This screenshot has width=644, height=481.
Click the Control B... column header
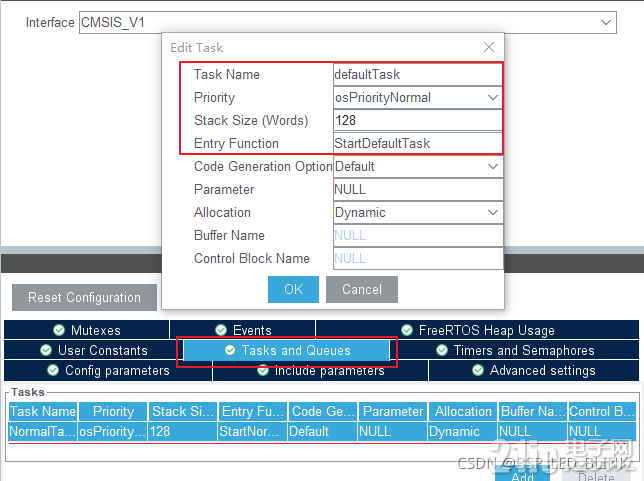pos(603,411)
